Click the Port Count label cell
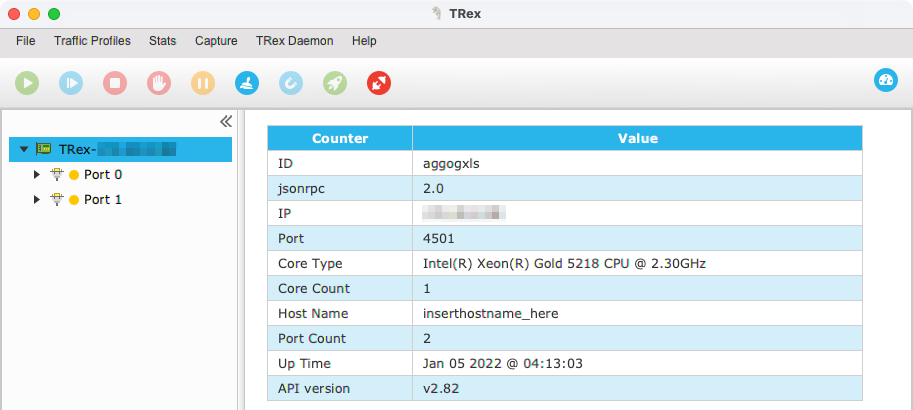Viewport: 913px width, 410px height. coord(340,338)
